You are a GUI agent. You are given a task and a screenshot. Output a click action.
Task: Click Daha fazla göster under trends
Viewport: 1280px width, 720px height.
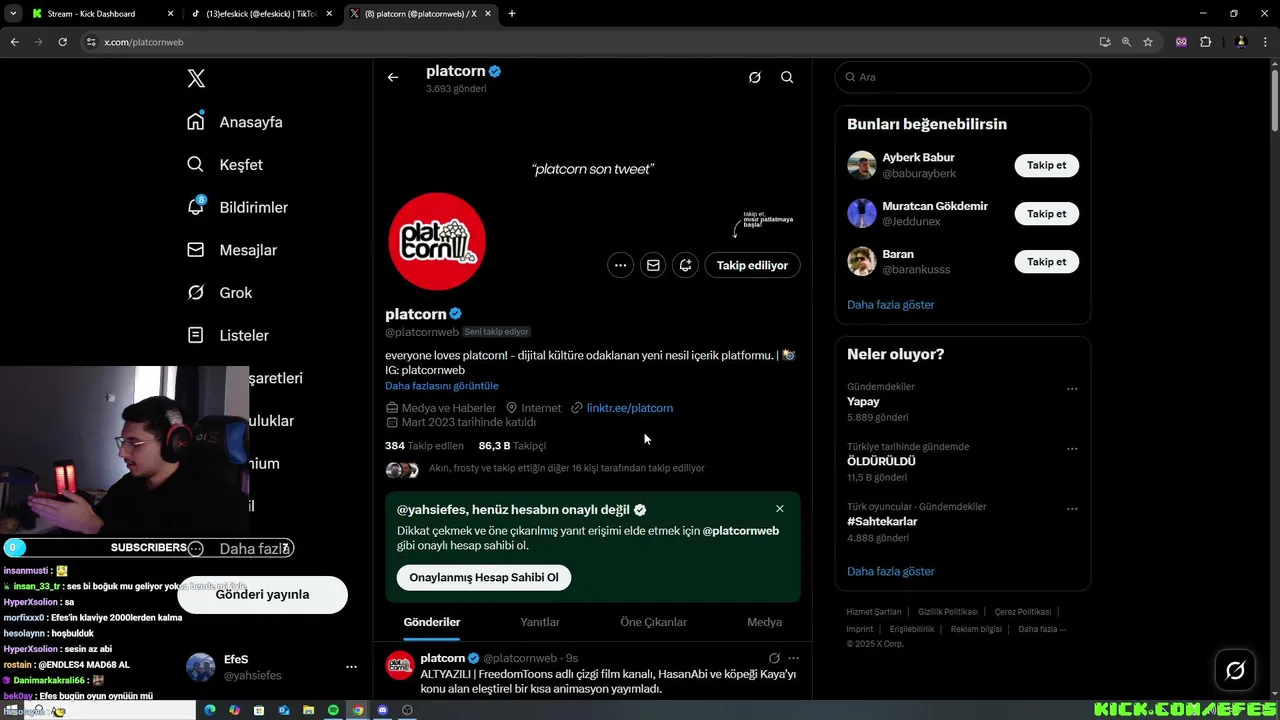click(x=891, y=572)
